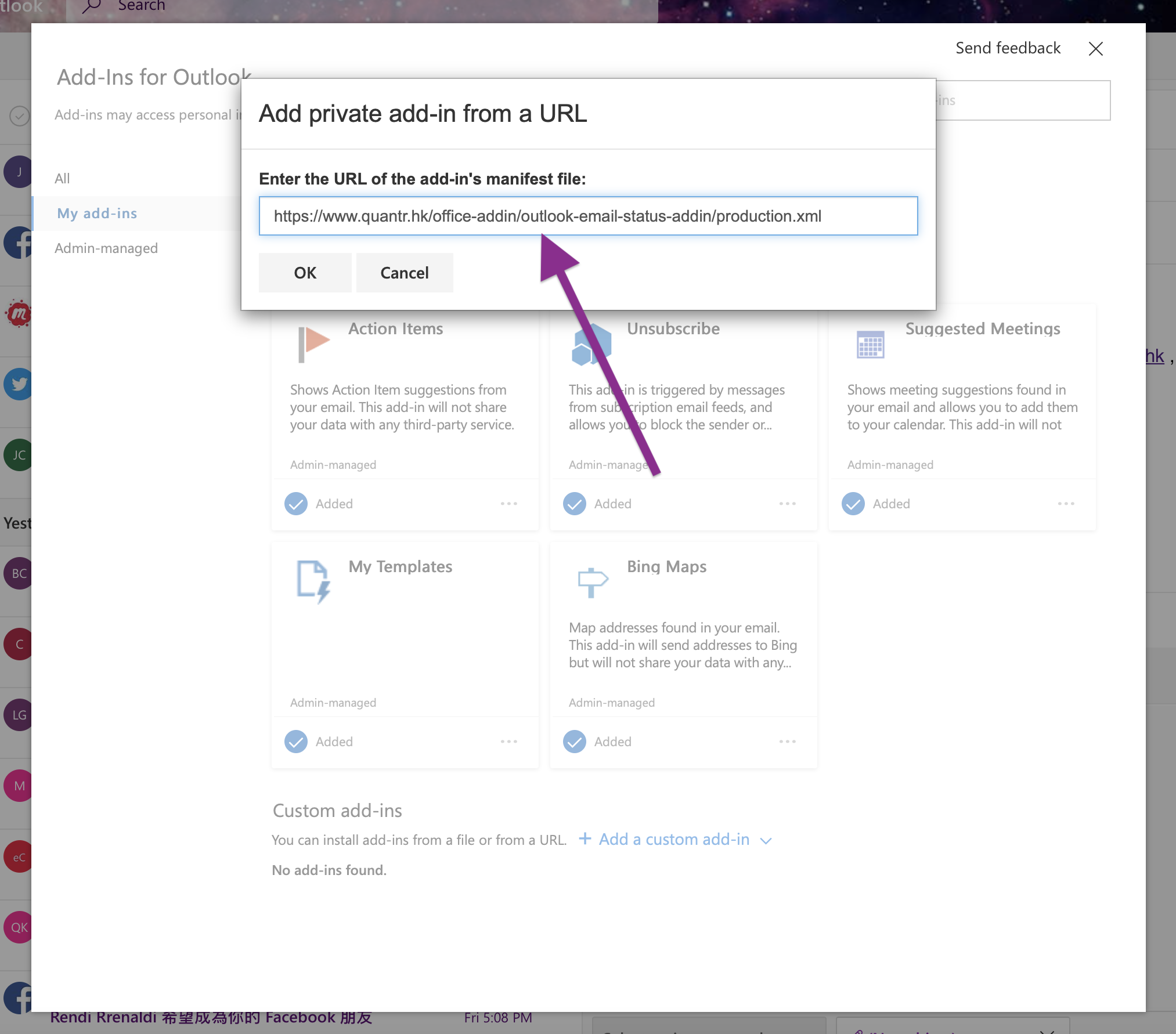1176x1034 pixels.
Task: Click the Action Items flag icon
Action: click(313, 344)
